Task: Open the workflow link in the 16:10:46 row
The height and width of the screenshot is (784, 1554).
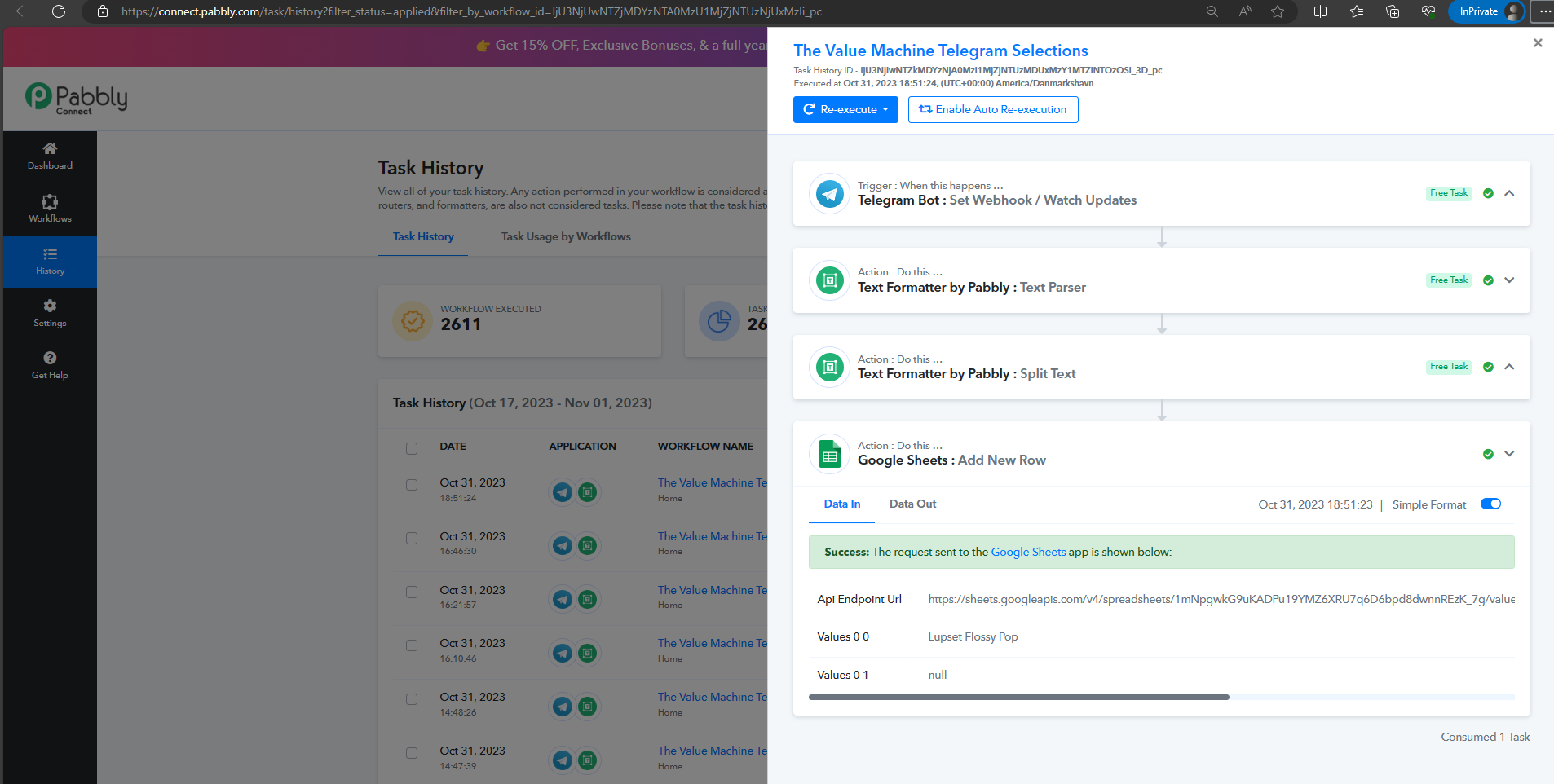Action: [x=713, y=643]
